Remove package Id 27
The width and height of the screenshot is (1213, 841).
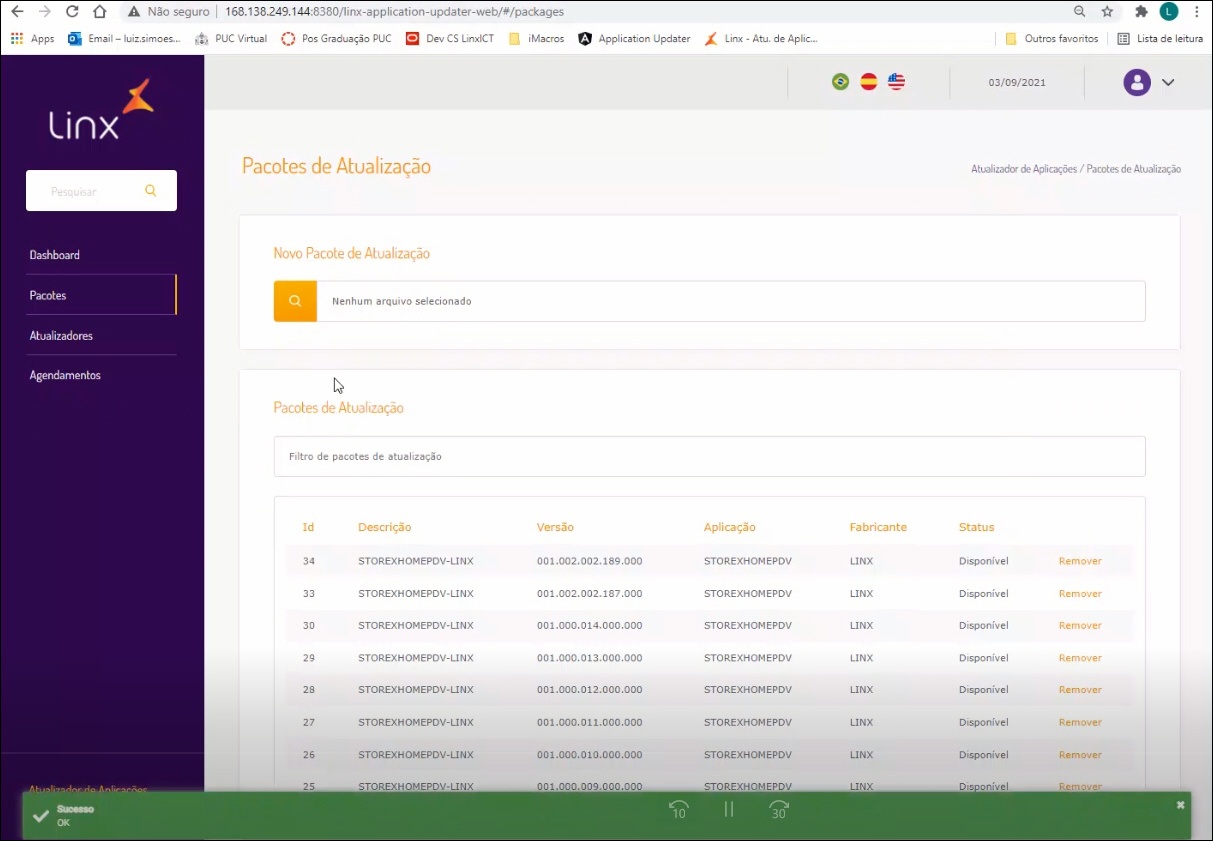click(1080, 722)
